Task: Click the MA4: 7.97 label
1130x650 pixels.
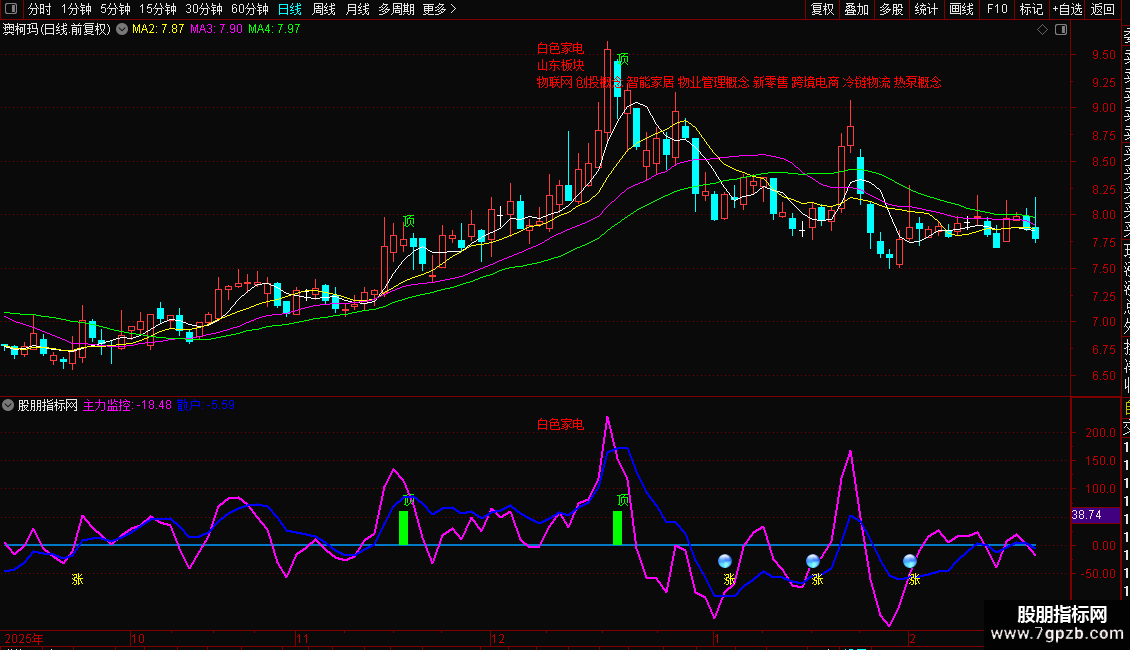Action: click(274, 29)
